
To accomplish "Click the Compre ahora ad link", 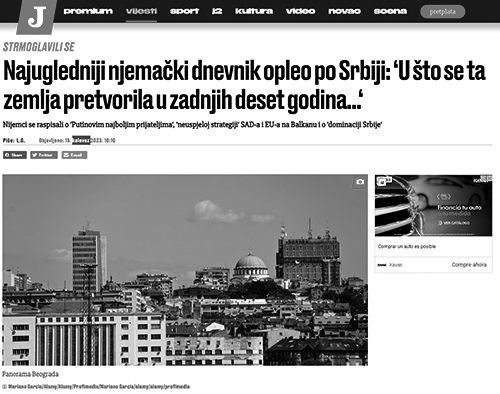I will [x=469, y=265].
